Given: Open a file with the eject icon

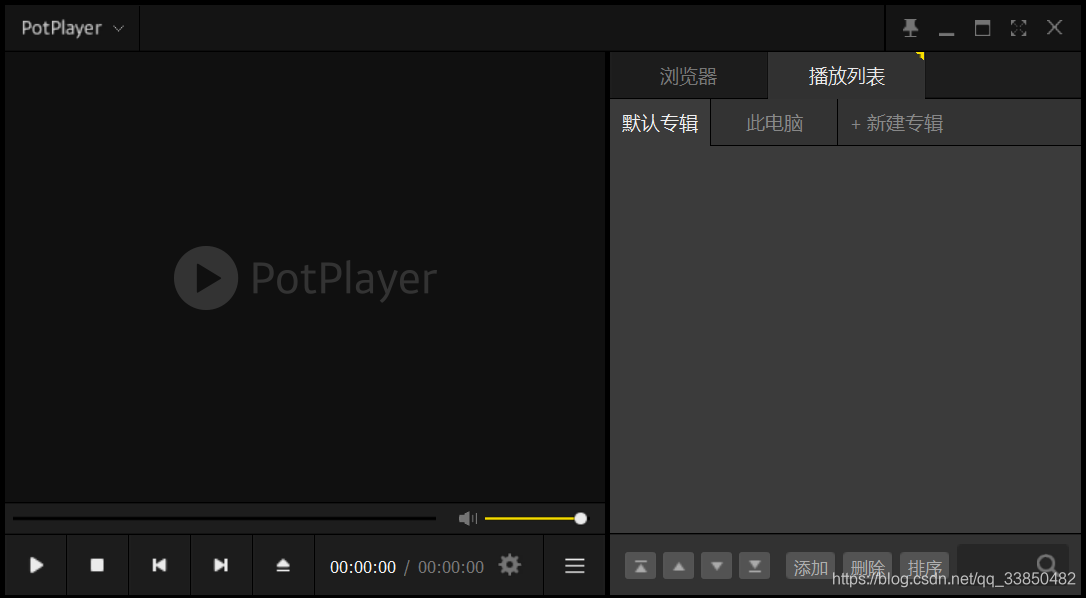Looking at the screenshot, I should [283, 565].
